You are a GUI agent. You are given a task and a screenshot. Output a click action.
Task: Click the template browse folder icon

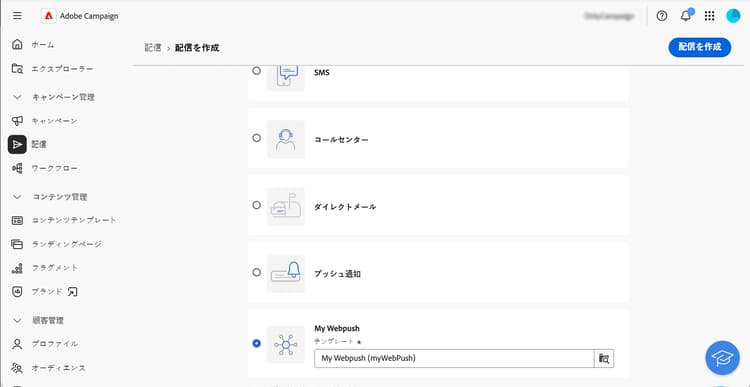pos(604,358)
